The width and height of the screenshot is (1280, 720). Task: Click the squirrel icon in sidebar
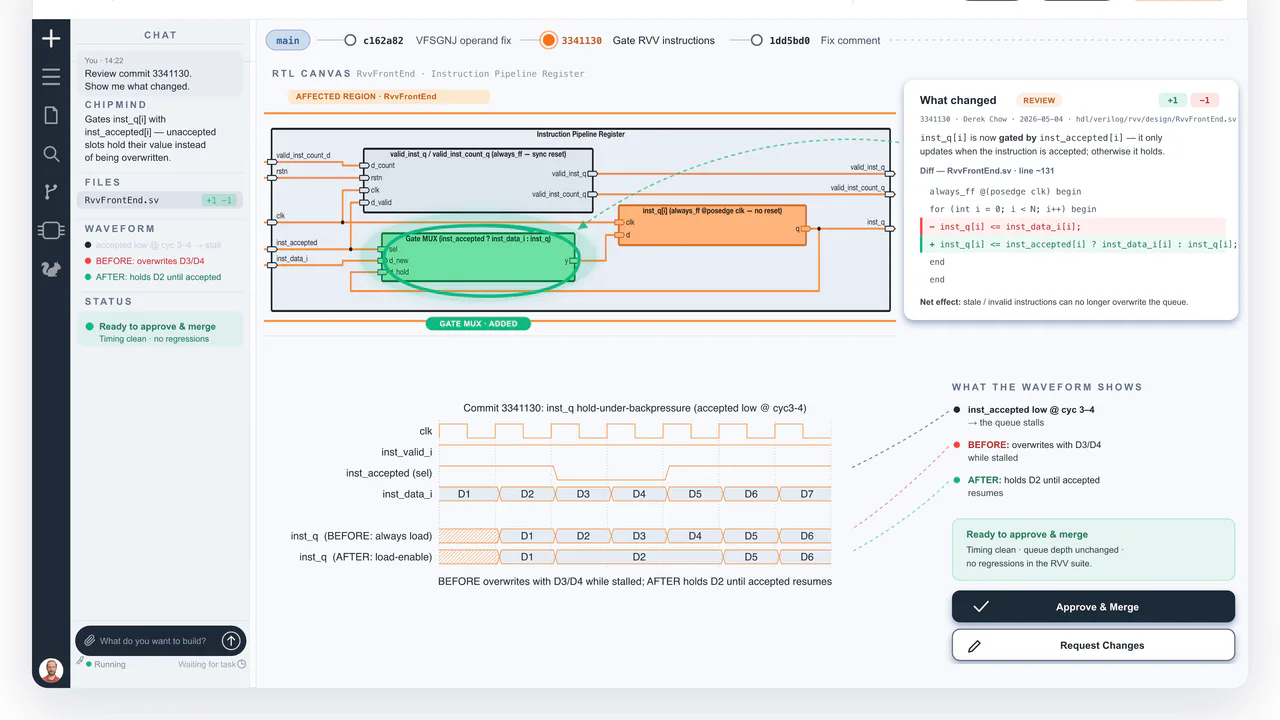(x=51, y=269)
